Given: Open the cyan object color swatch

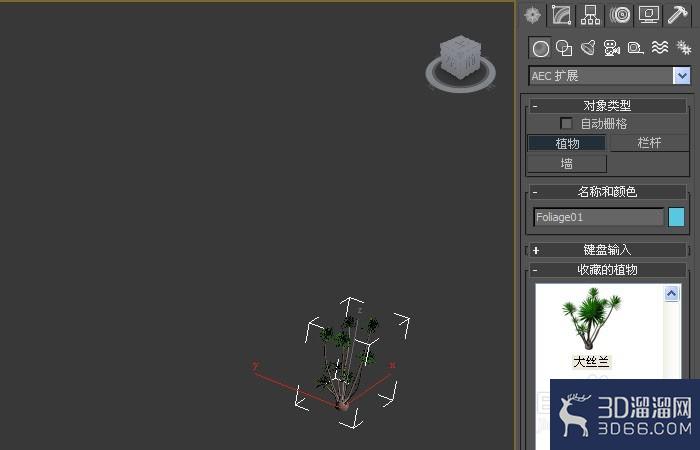Looking at the screenshot, I should 676,217.
